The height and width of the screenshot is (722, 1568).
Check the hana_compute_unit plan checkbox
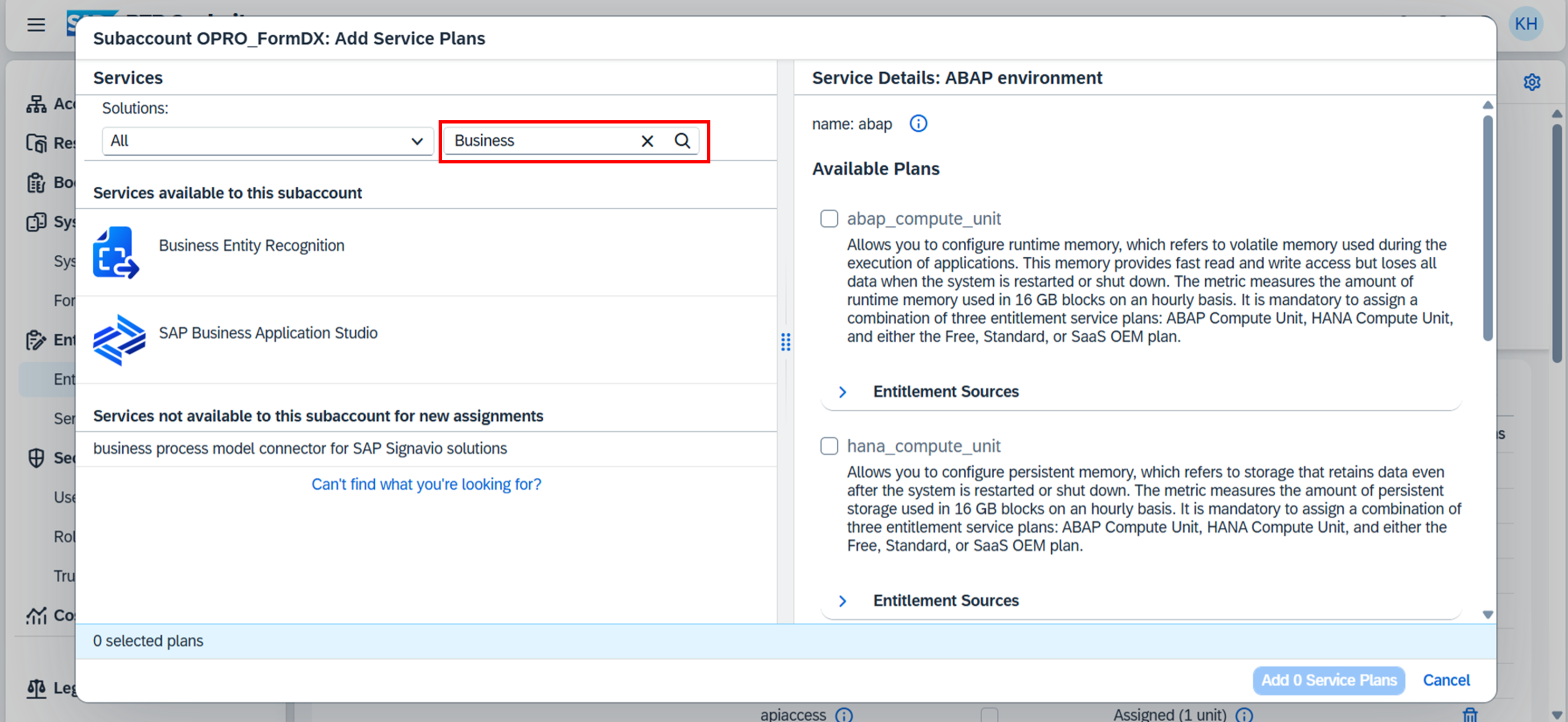pyautogui.click(x=829, y=446)
